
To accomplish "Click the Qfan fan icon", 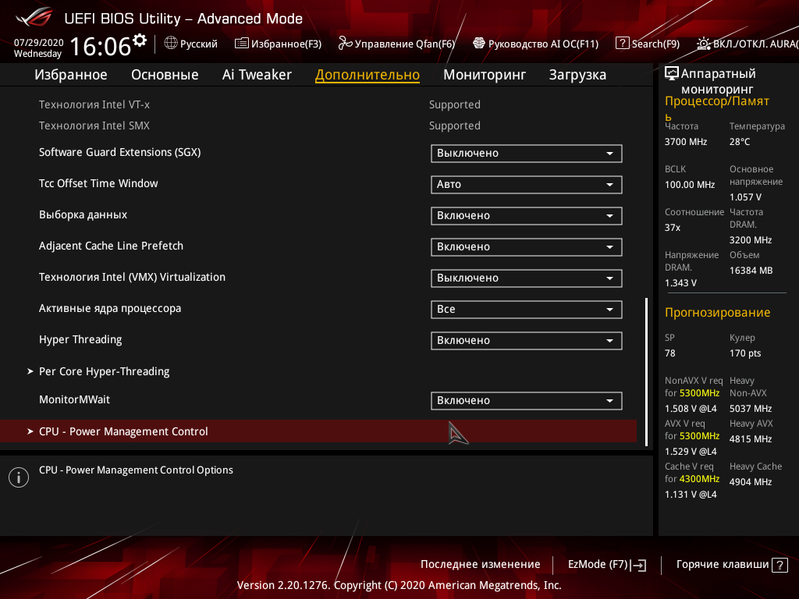I will (345, 43).
